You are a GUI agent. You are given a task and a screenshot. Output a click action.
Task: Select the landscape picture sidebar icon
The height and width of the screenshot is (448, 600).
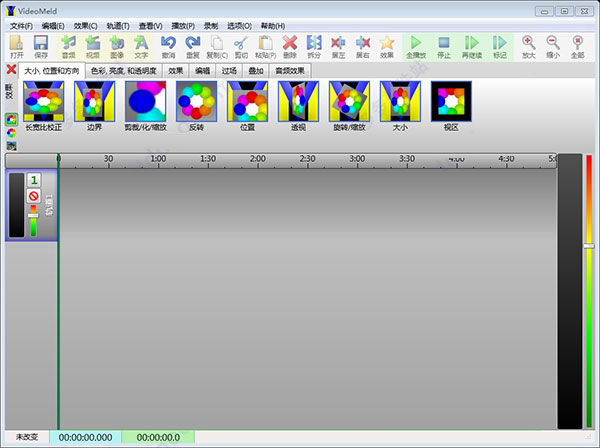[11, 146]
